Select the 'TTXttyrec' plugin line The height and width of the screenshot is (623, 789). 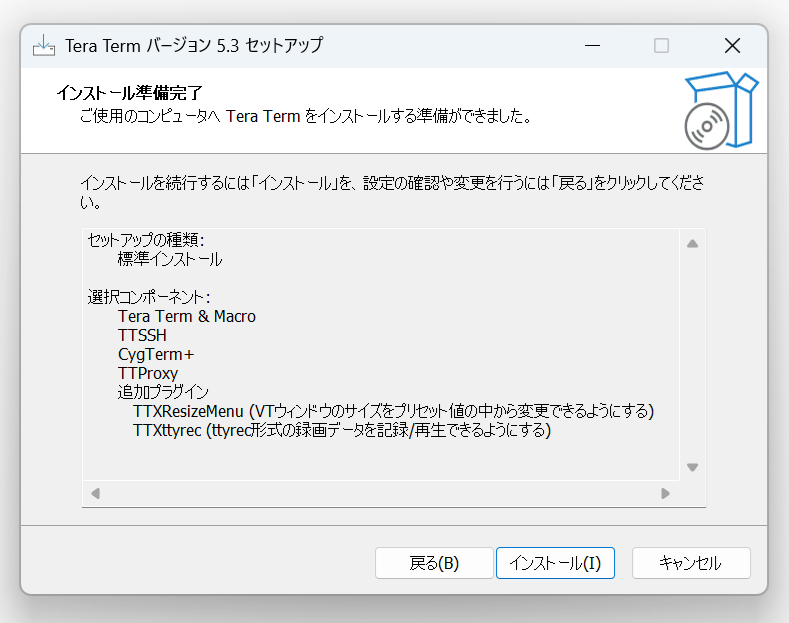[x=342, y=430]
